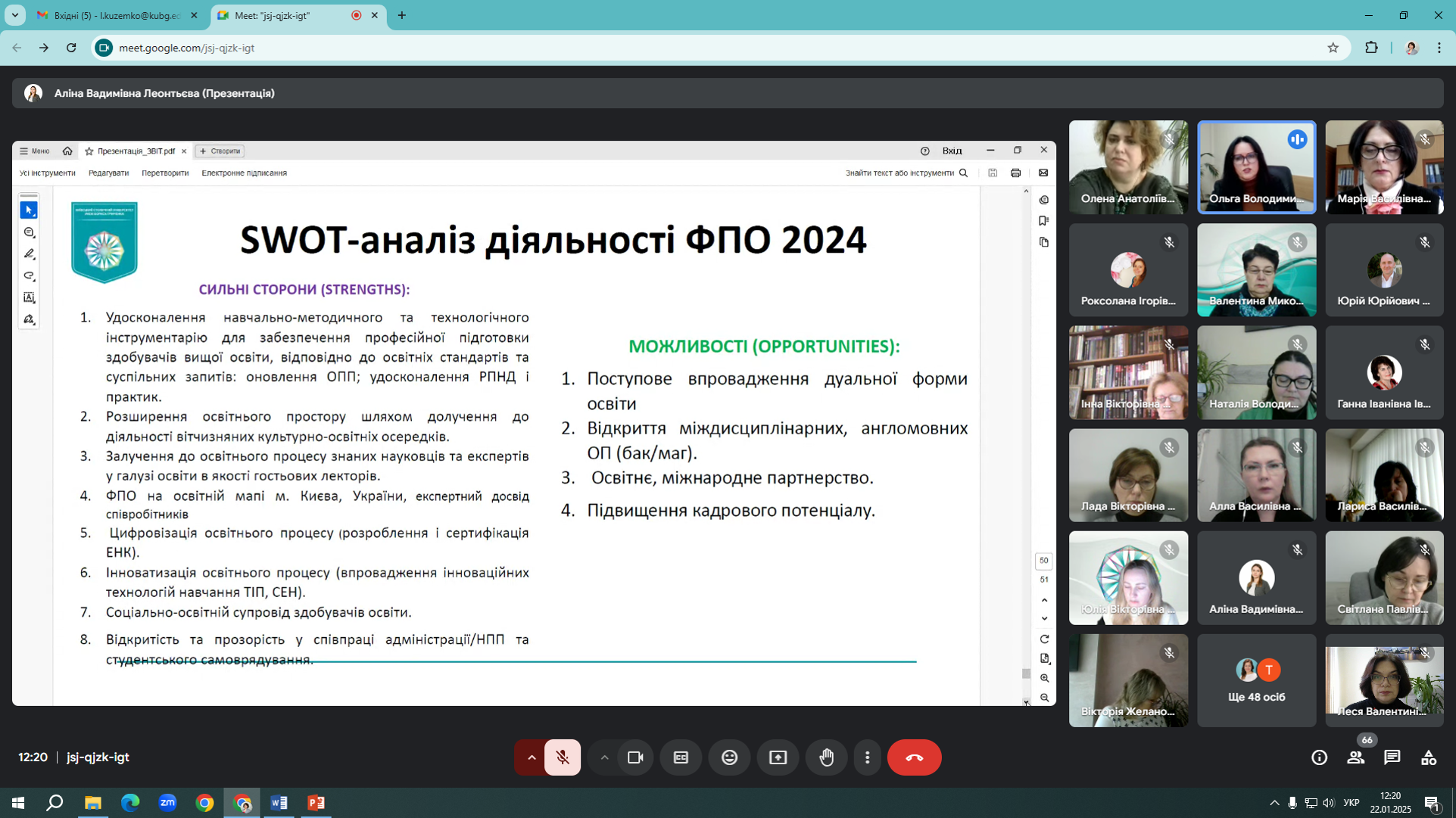Open meeting details info icon
The width and height of the screenshot is (1456, 818).
pyautogui.click(x=1319, y=757)
